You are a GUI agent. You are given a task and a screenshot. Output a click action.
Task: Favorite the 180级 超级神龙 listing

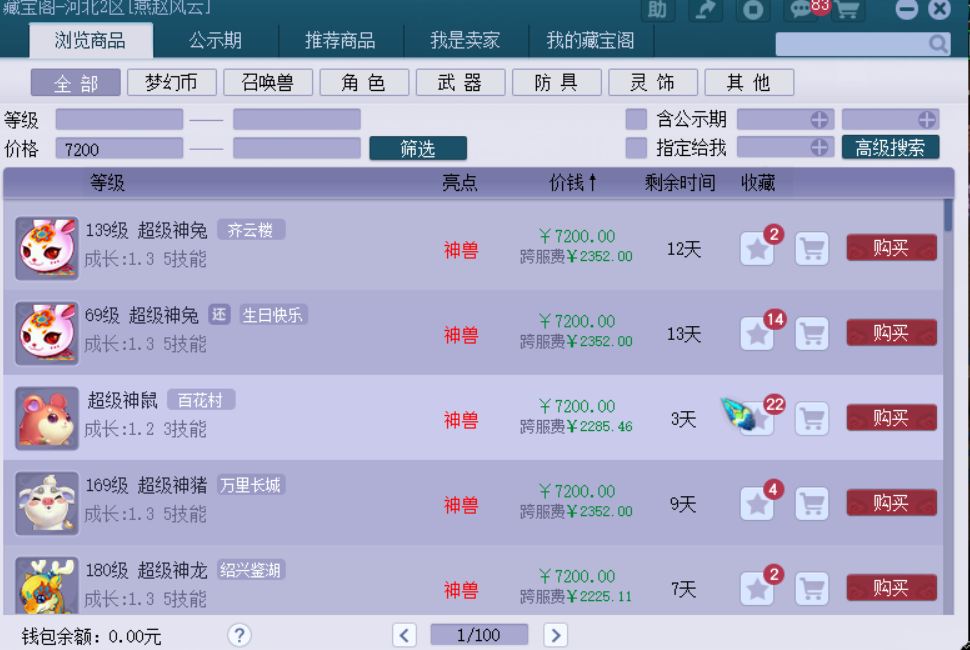757,589
